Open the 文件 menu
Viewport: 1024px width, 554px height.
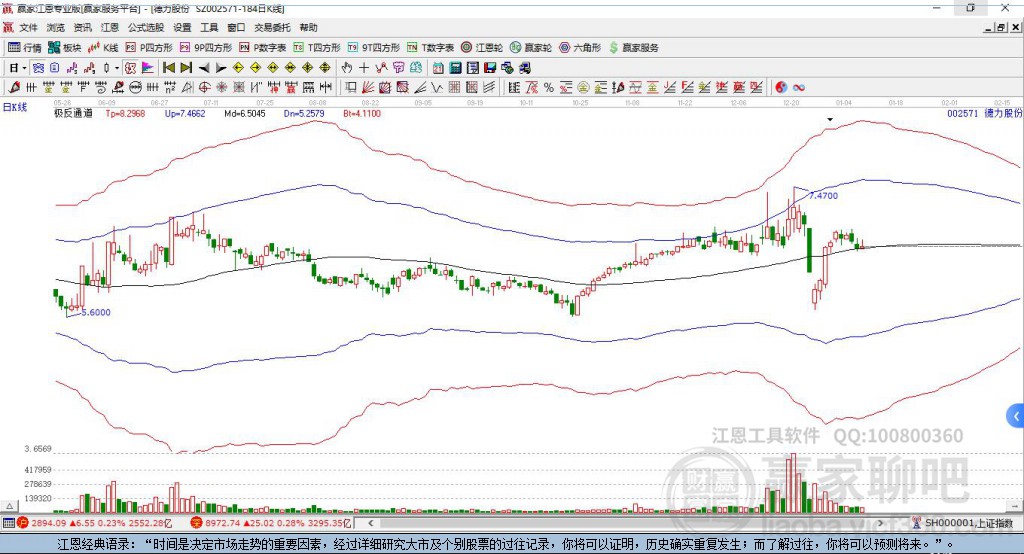pyautogui.click(x=28, y=27)
